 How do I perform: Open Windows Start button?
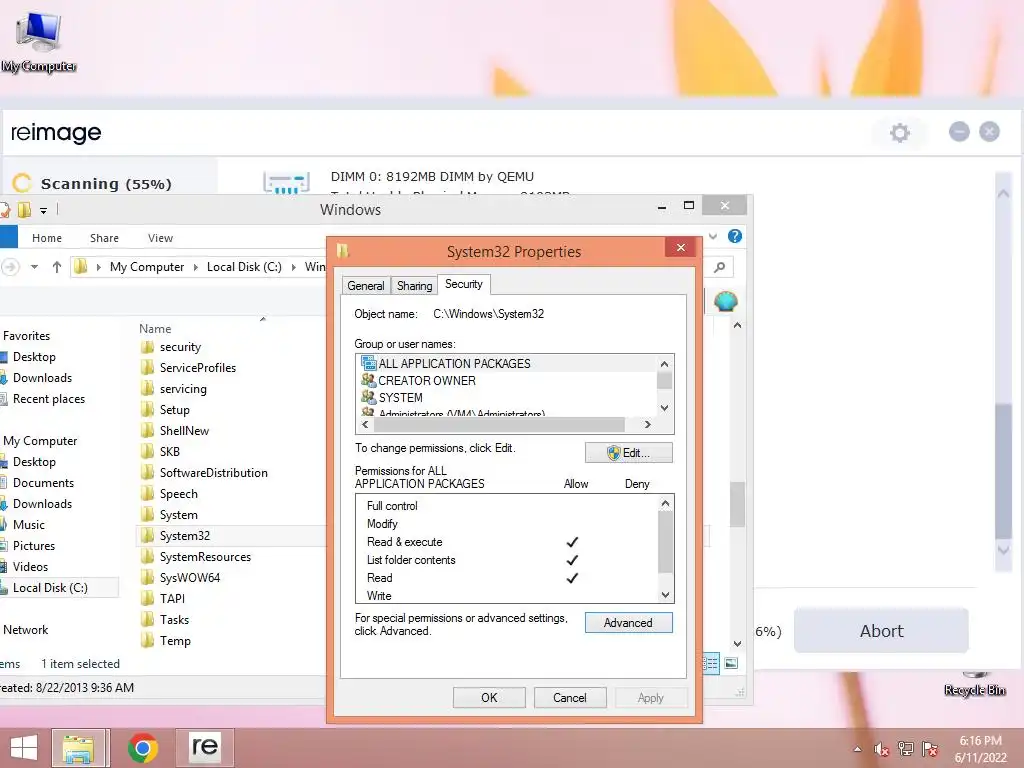[24, 748]
